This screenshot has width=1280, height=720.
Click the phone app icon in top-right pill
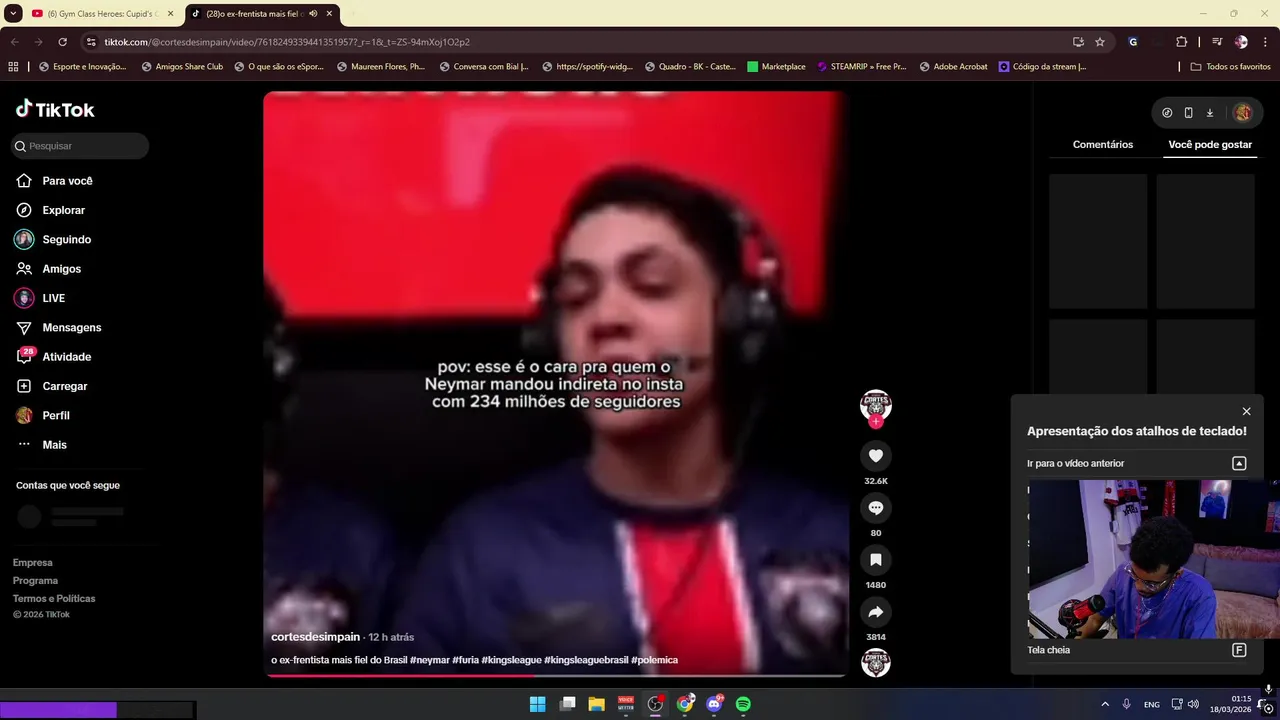(1188, 113)
